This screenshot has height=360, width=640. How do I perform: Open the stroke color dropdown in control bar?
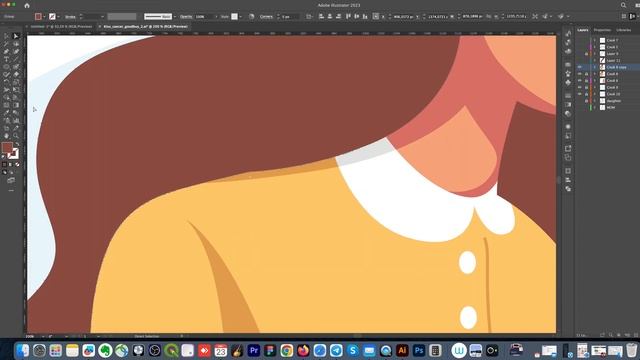point(58,17)
